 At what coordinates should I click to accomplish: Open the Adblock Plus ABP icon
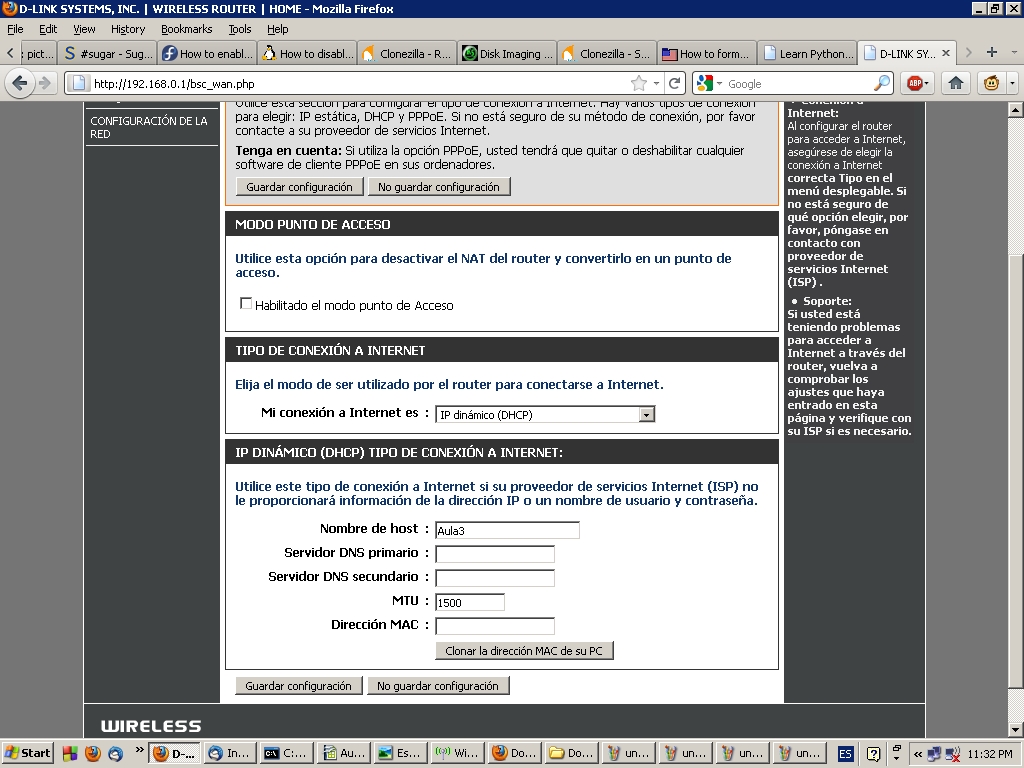click(x=917, y=83)
